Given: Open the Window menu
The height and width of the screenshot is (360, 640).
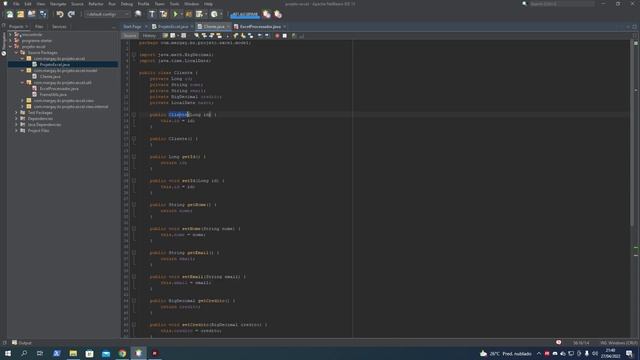Looking at the screenshot, I should [x=191, y=4].
